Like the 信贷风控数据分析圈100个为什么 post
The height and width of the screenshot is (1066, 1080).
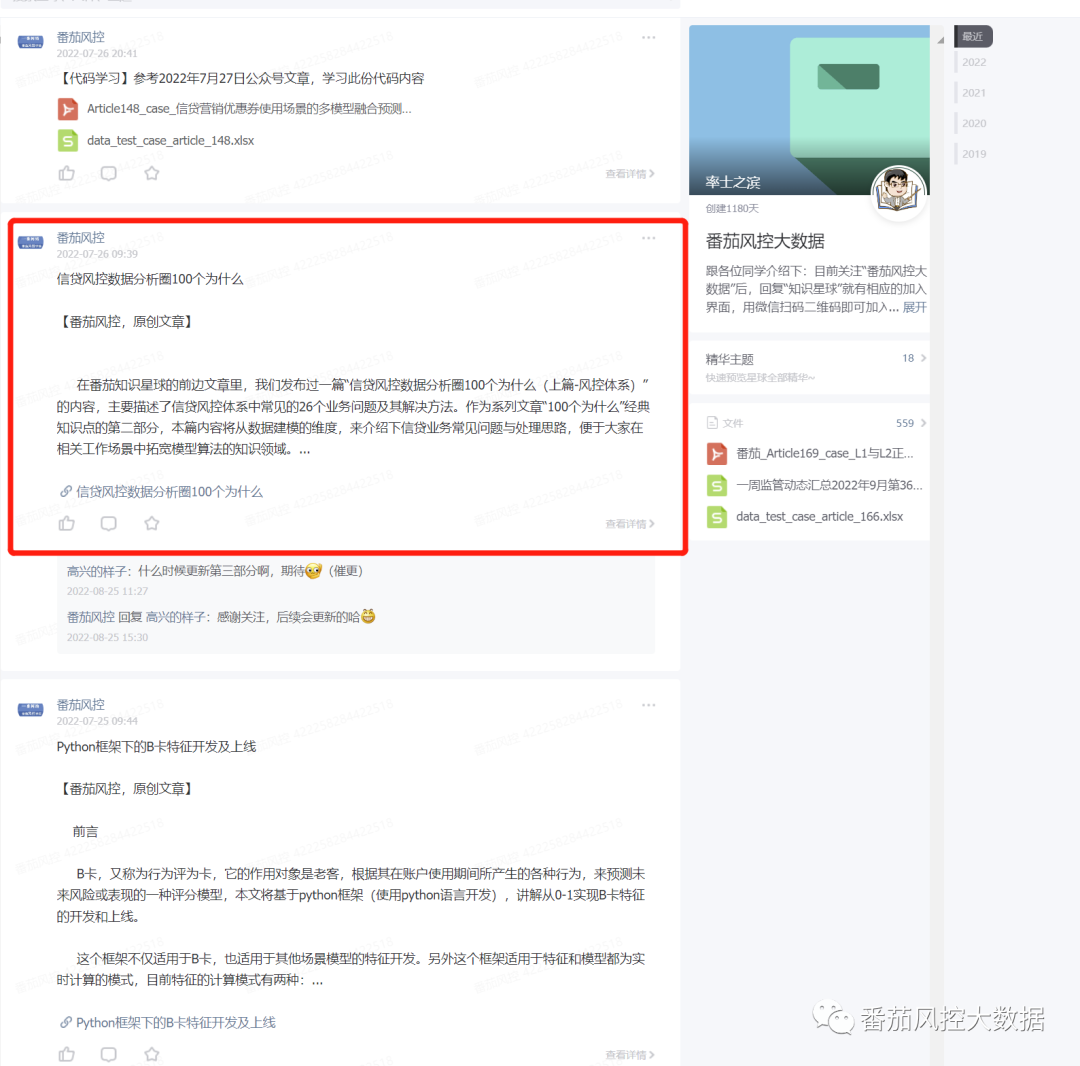(x=67, y=523)
